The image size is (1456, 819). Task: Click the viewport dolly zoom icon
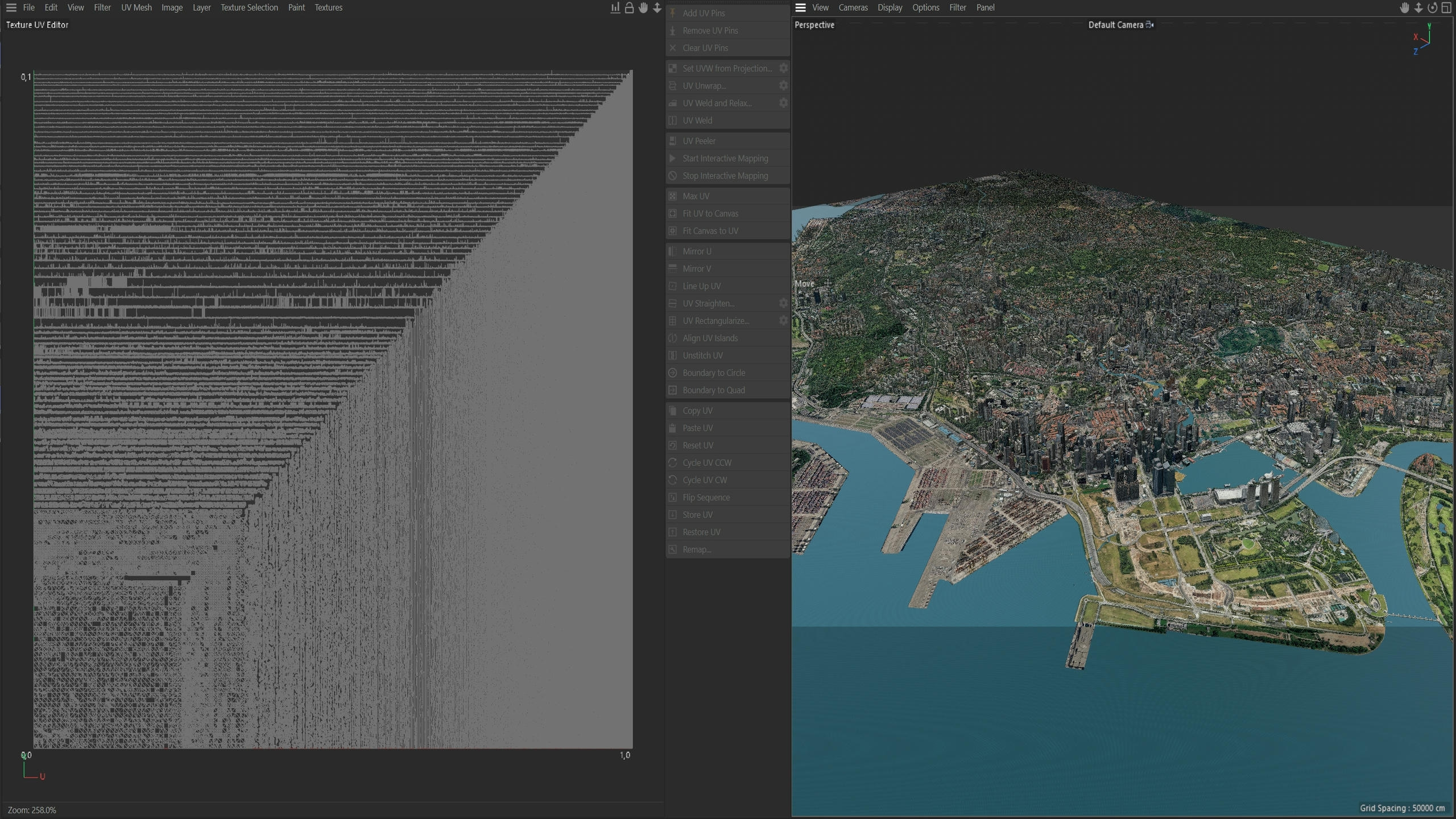click(x=1418, y=7)
